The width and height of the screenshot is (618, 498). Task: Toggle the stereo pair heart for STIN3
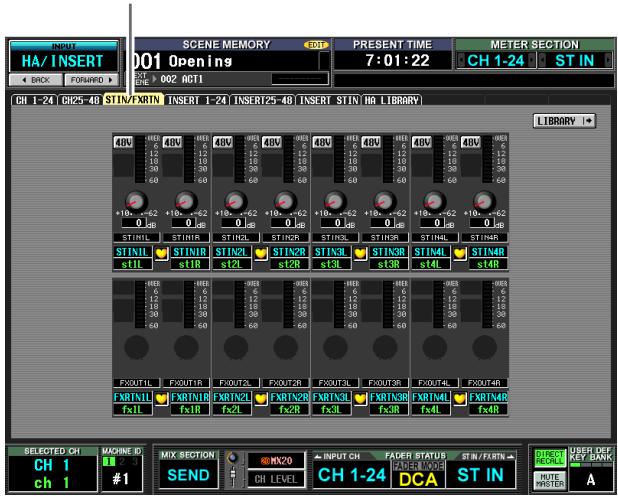pyautogui.click(x=360, y=253)
